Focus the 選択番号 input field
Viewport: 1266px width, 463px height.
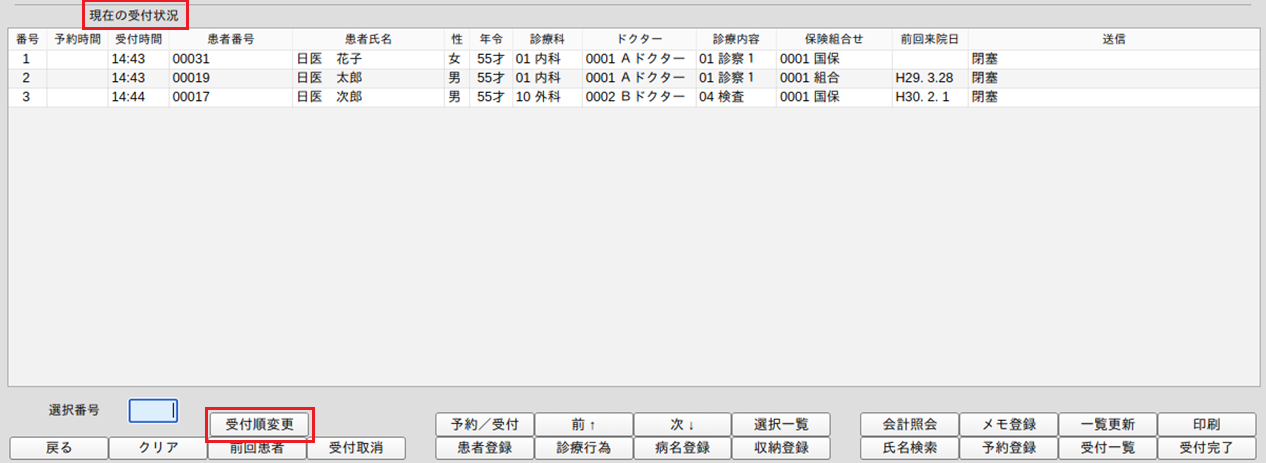click(154, 410)
